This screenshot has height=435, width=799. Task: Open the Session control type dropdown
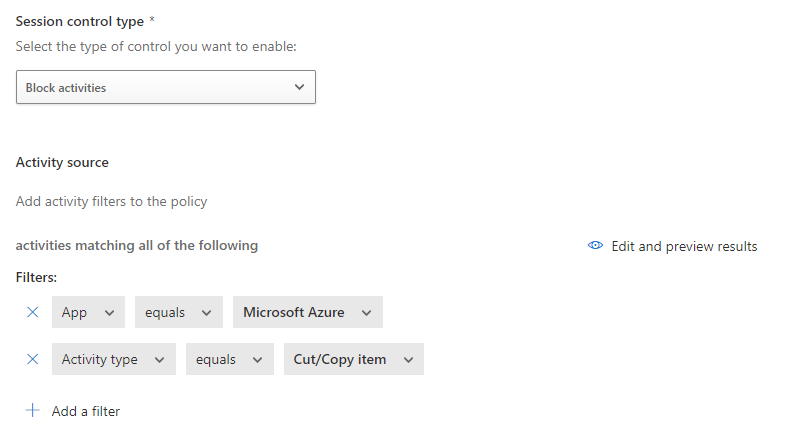click(x=165, y=87)
